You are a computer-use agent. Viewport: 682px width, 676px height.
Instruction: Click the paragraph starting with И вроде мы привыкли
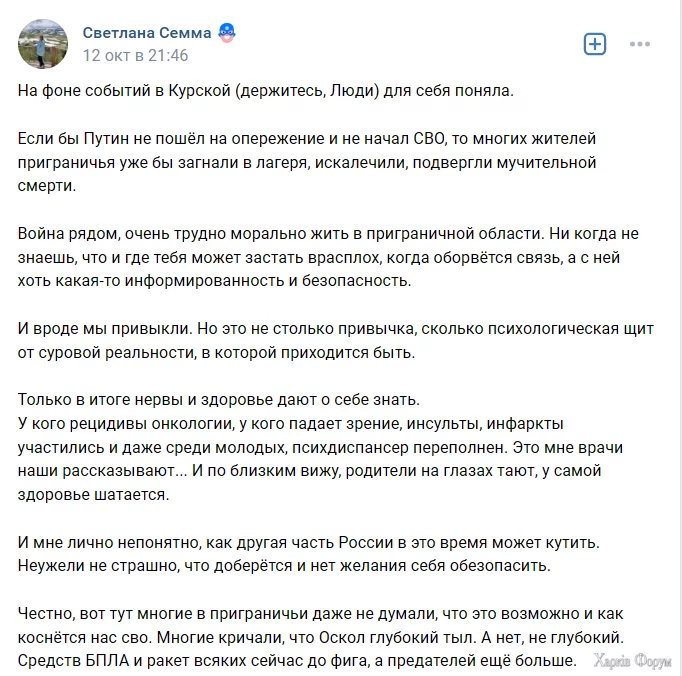coord(336,341)
